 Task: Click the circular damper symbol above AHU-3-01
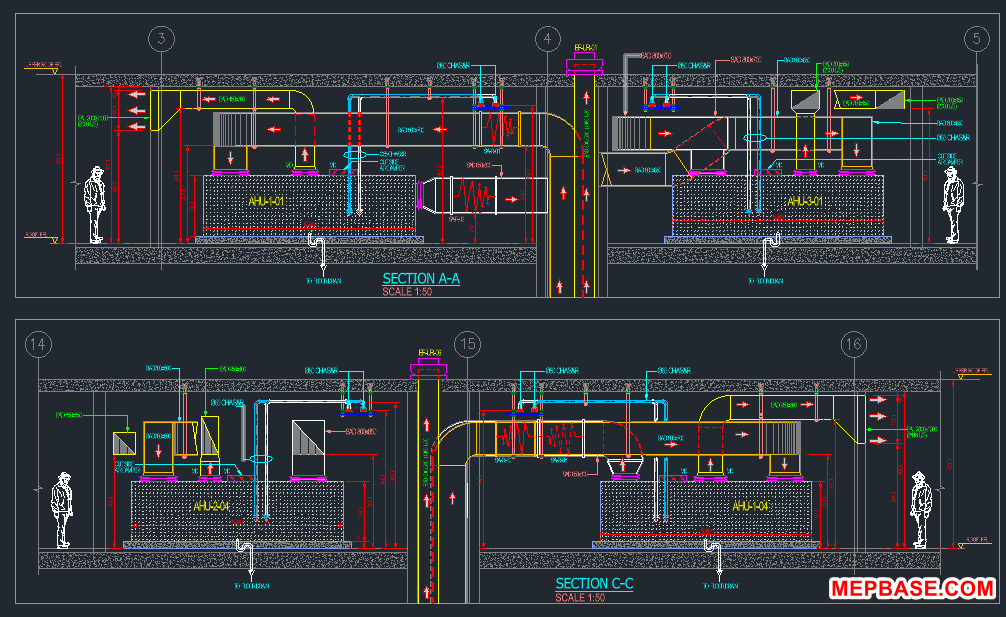tap(756, 138)
